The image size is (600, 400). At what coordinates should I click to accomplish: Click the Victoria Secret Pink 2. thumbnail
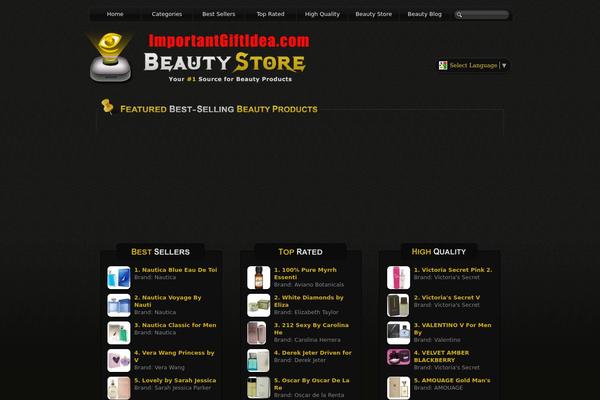click(x=398, y=278)
